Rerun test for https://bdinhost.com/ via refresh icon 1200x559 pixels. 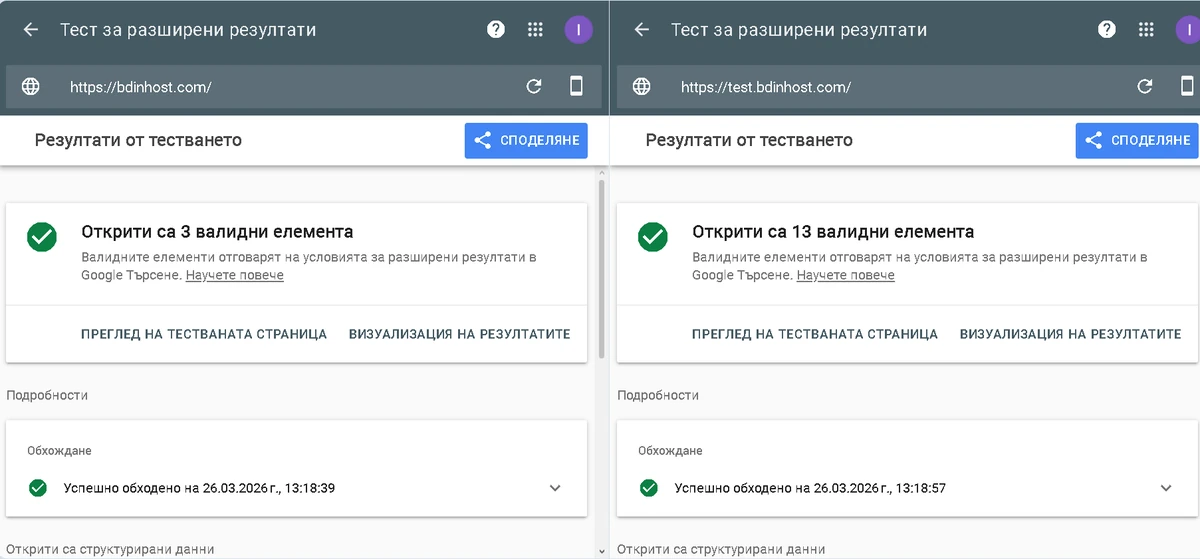[x=534, y=87]
